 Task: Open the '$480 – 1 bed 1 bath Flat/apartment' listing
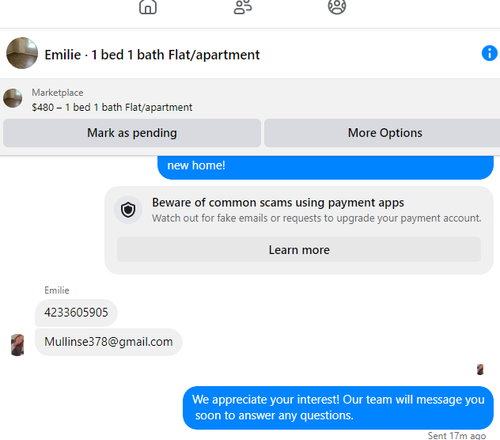pos(112,107)
